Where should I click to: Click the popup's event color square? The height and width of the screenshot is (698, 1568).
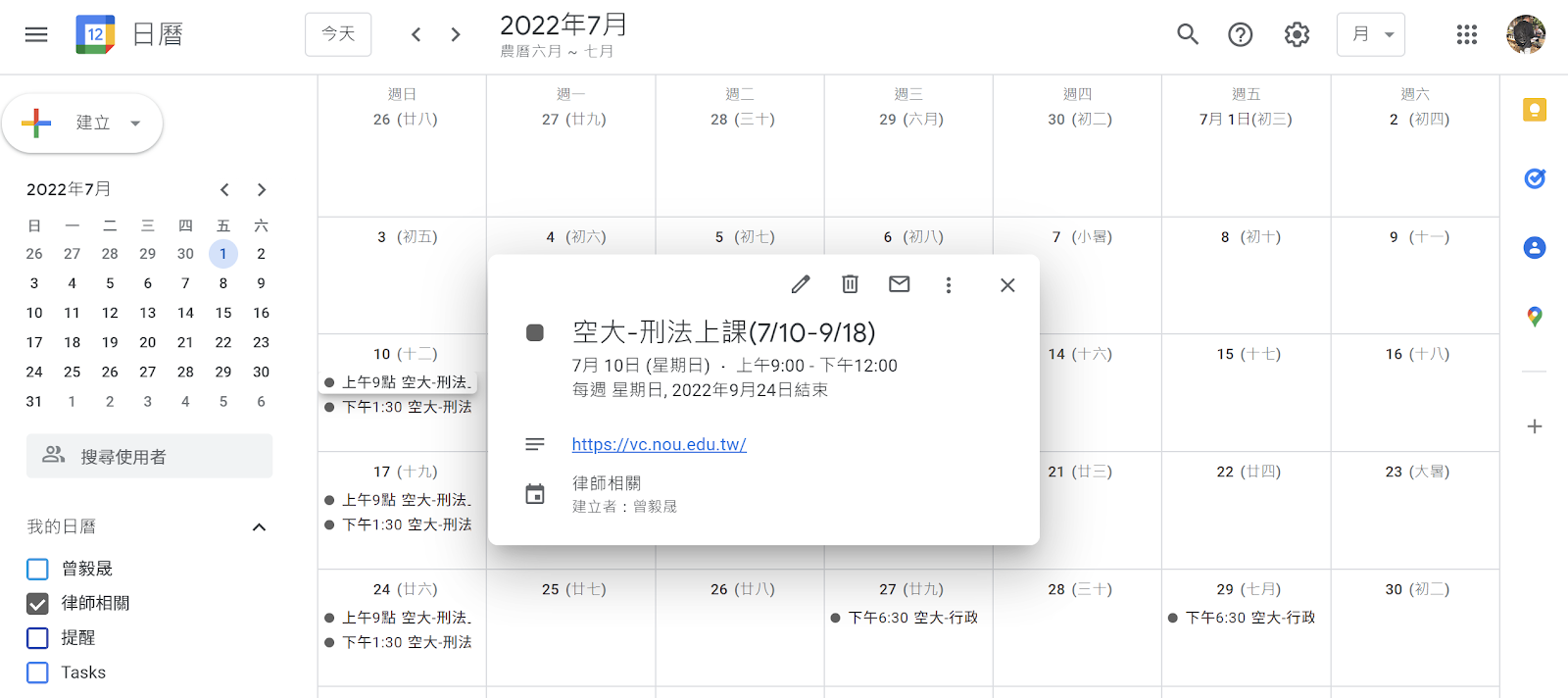535,333
